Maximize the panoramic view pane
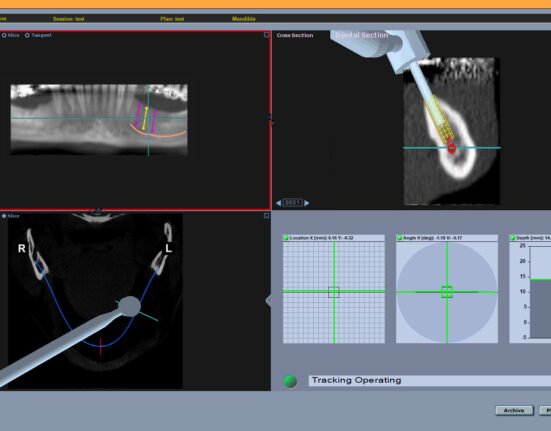The image size is (551, 431). [266, 35]
